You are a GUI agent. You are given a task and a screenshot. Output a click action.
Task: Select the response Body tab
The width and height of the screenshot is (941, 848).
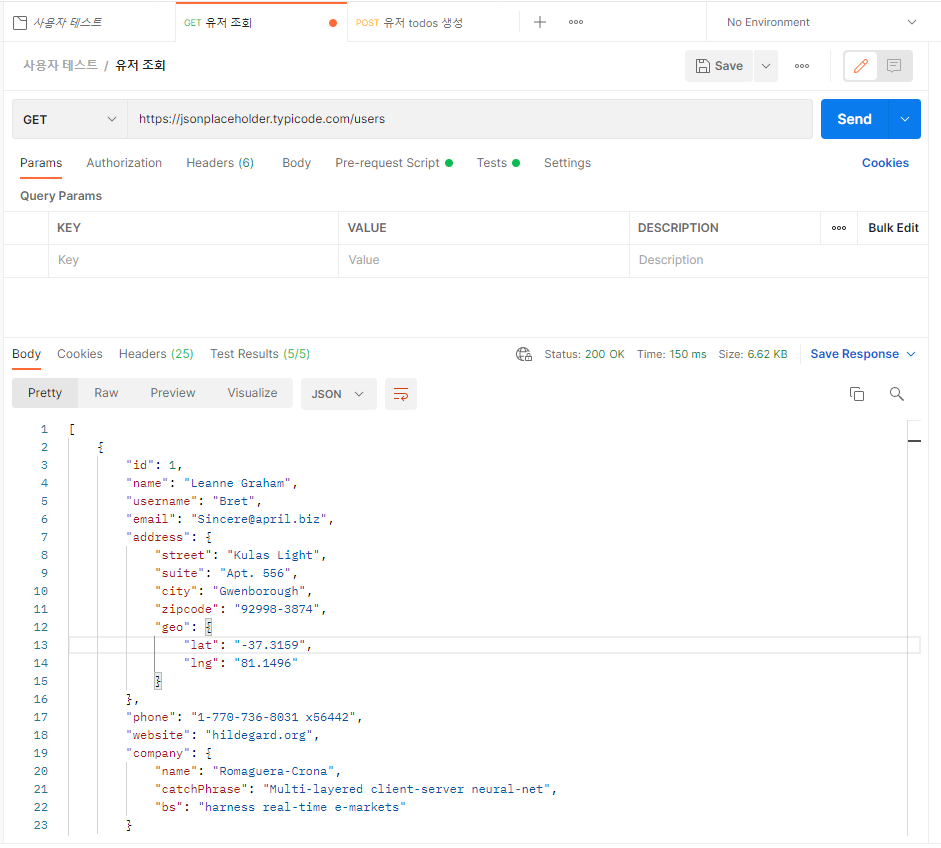[26, 354]
